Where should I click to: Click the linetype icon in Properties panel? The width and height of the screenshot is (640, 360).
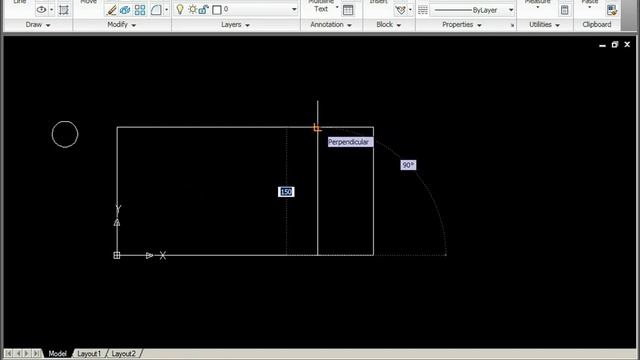point(423,10)
